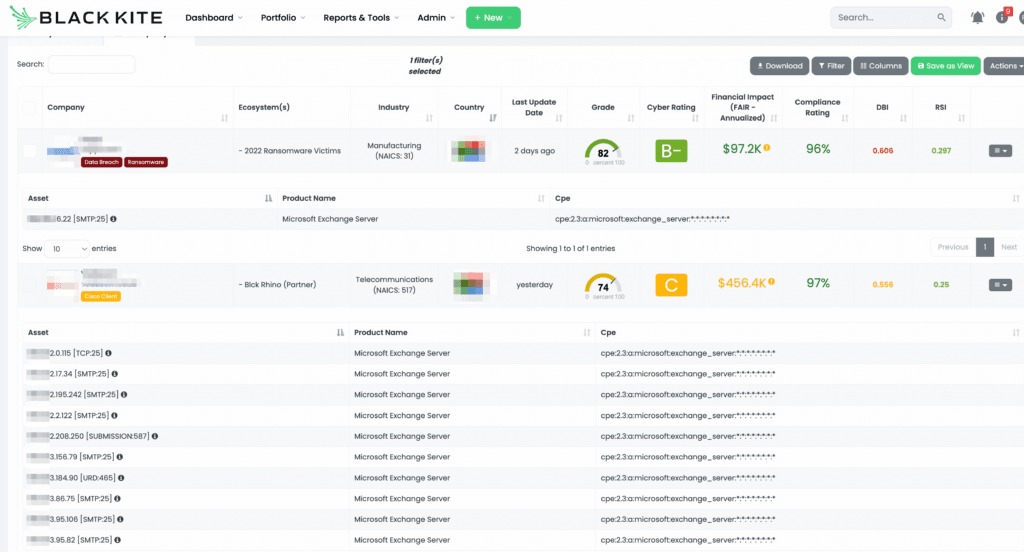Click the table Search input field
The height and width of the screenshot is (552, 1024).
91,64
